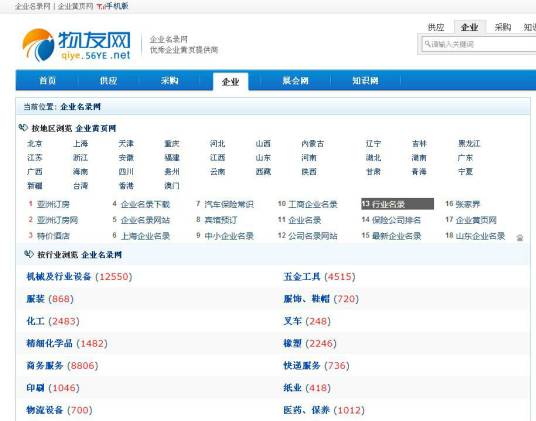Browse companies in 重庆
The height and width of the screenshot is (421, 536).
tap(172, 144)
